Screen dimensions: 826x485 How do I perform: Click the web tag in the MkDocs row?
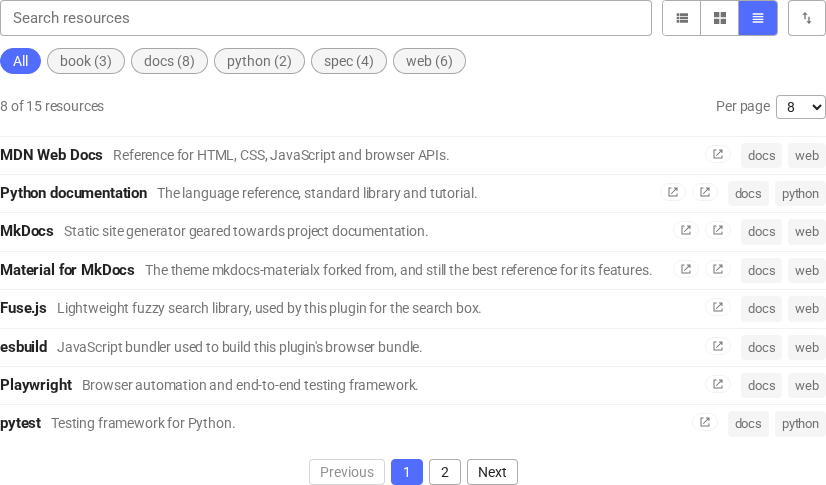pos(807,231)
